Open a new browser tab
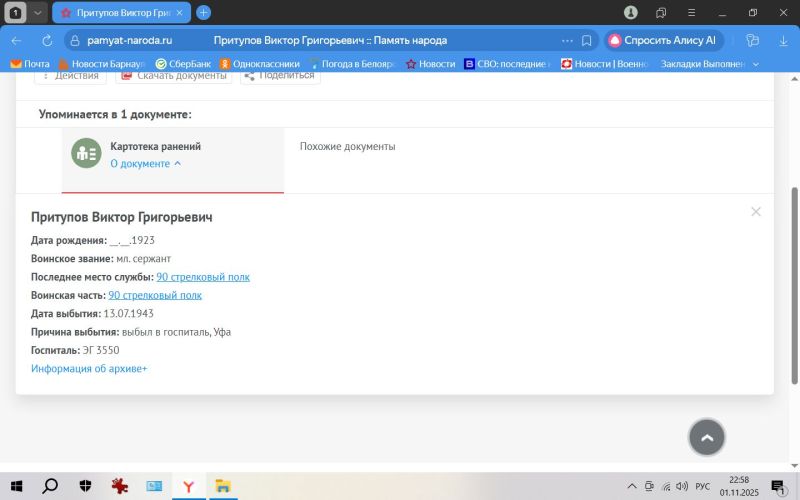800x500 pixels. click(203, 13)
